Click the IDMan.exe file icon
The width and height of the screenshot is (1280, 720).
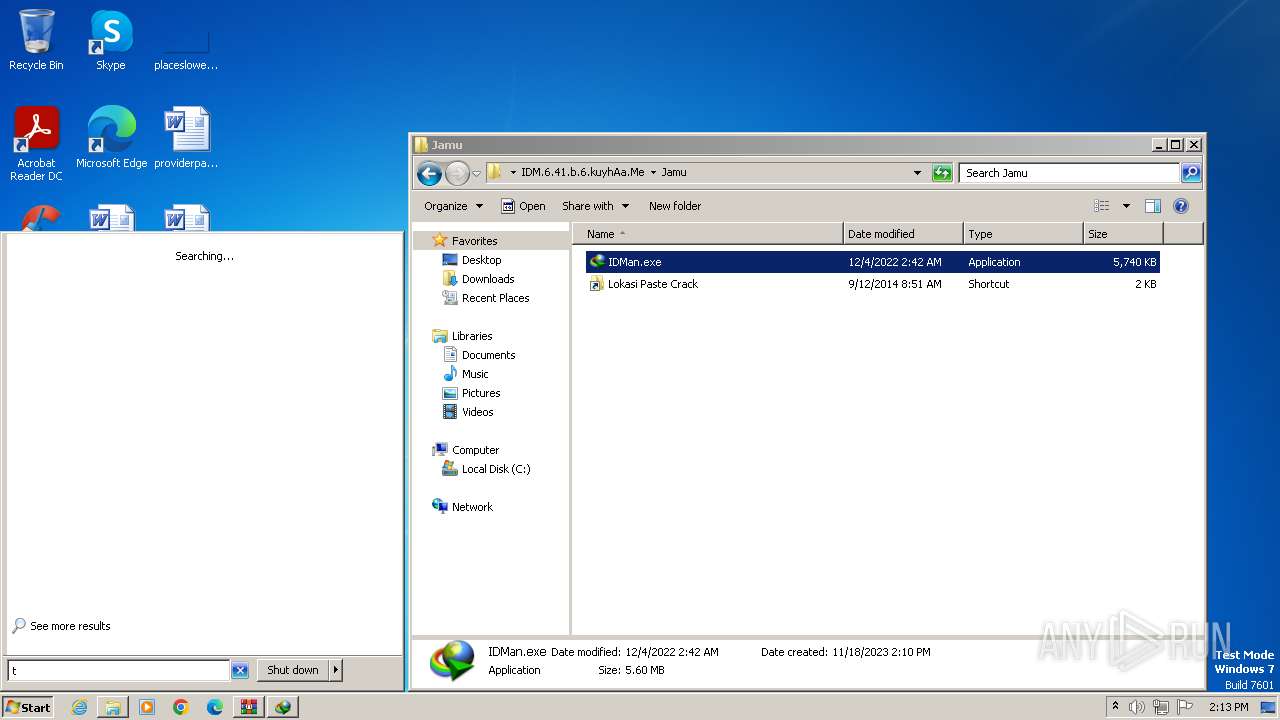point(597,262)
